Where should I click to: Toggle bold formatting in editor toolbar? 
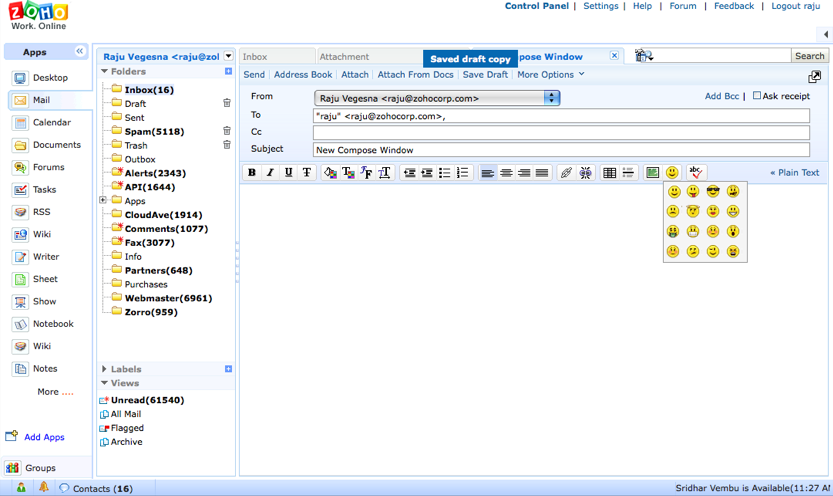point(252,173)
